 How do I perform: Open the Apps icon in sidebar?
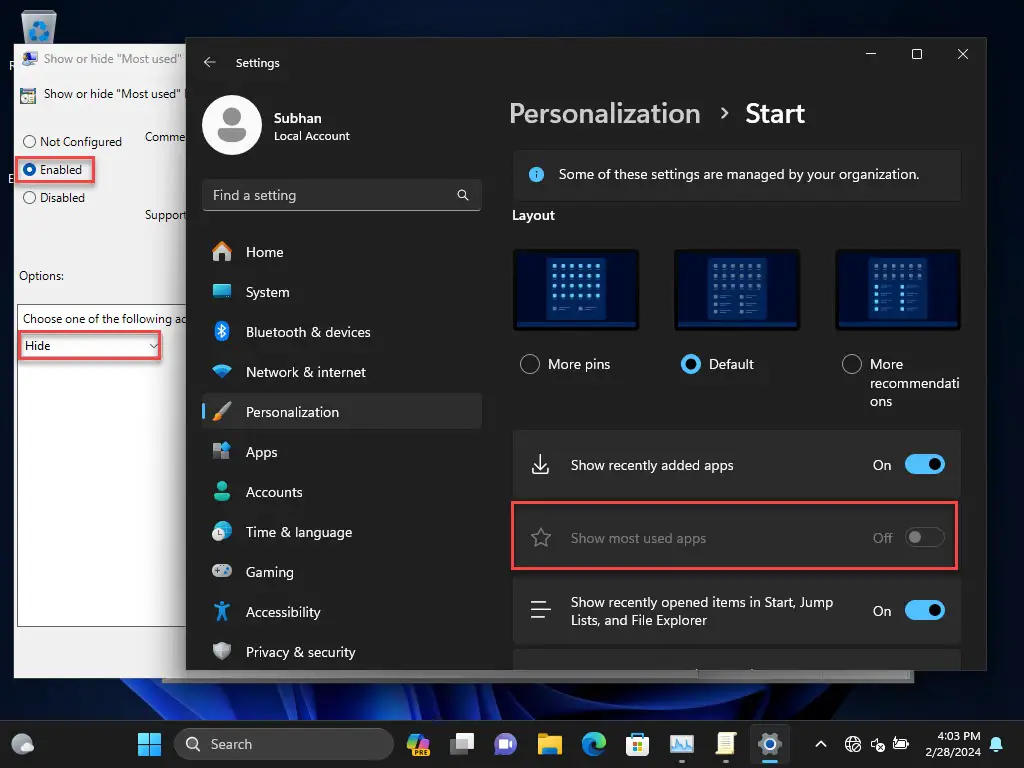click(222, 451)
